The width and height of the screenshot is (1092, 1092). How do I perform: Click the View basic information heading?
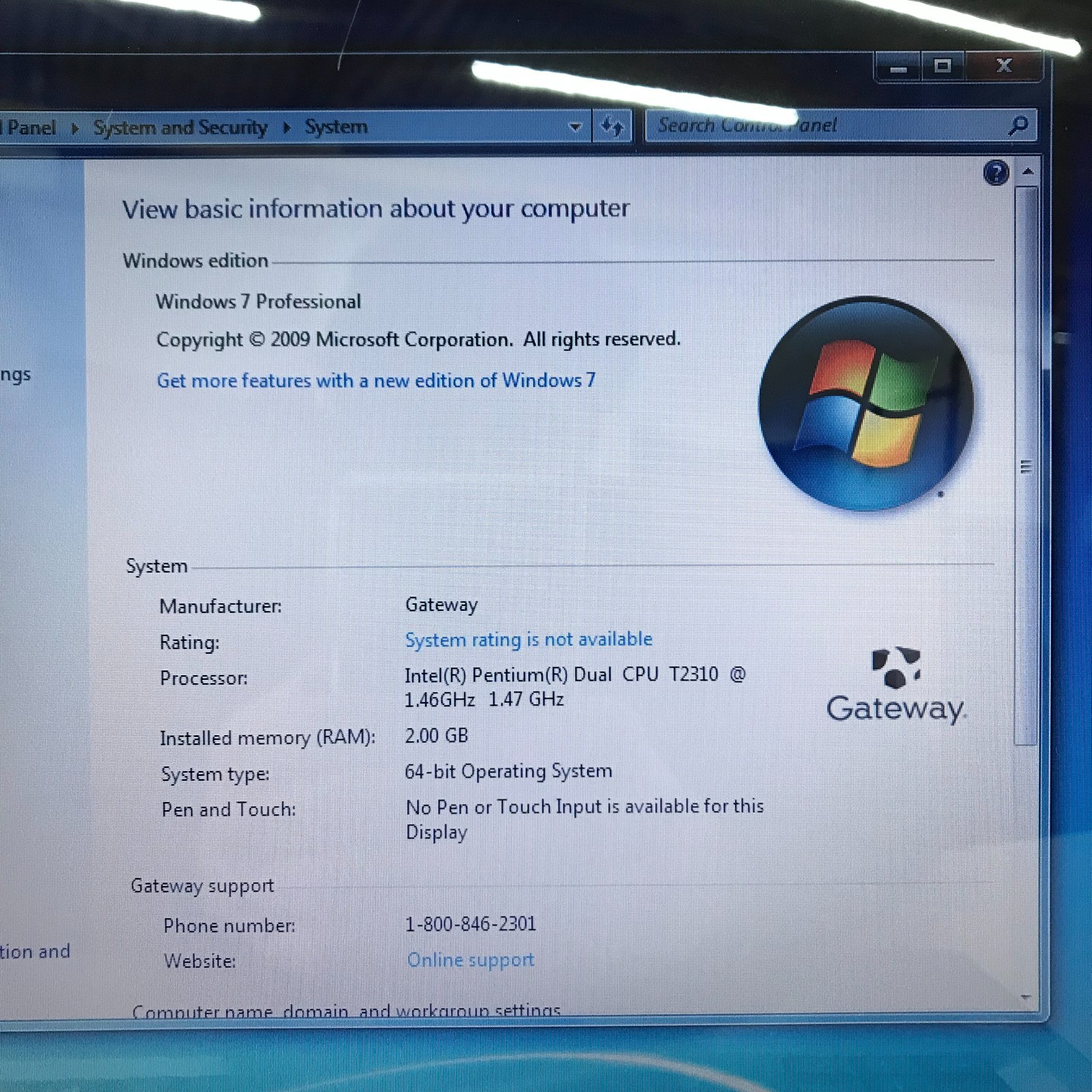point(376,209)
